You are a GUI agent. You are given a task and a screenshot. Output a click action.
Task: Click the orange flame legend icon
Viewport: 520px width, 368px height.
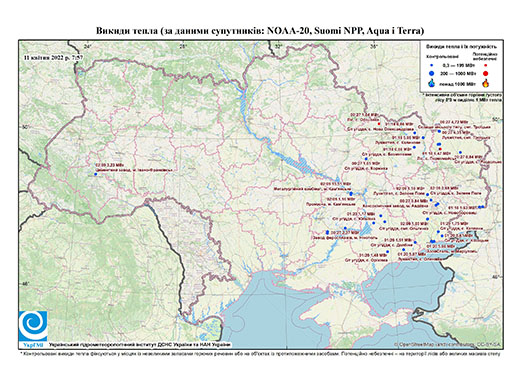click(x=485, y=83)
